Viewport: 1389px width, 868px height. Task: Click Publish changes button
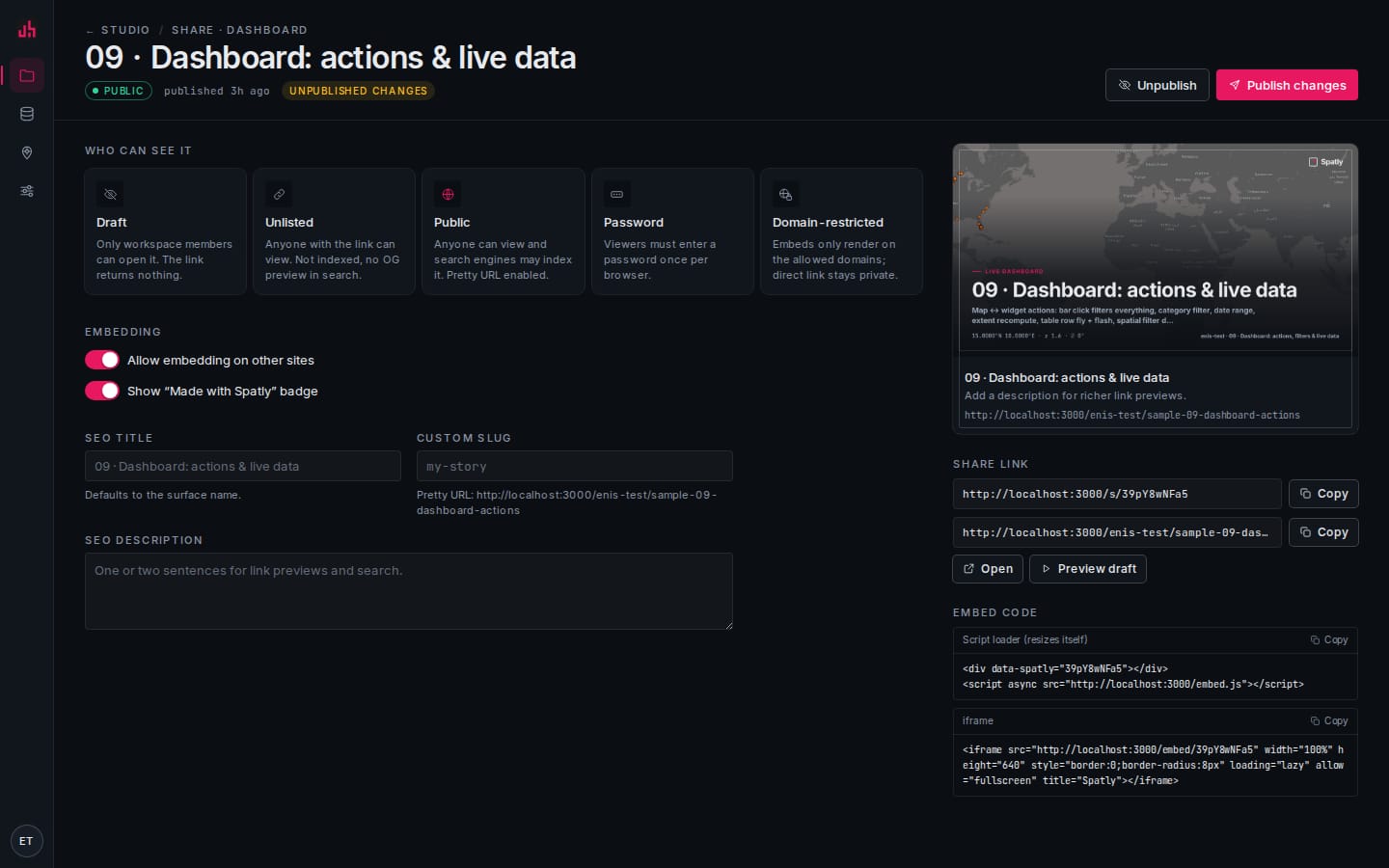(x=1287, y=85)
